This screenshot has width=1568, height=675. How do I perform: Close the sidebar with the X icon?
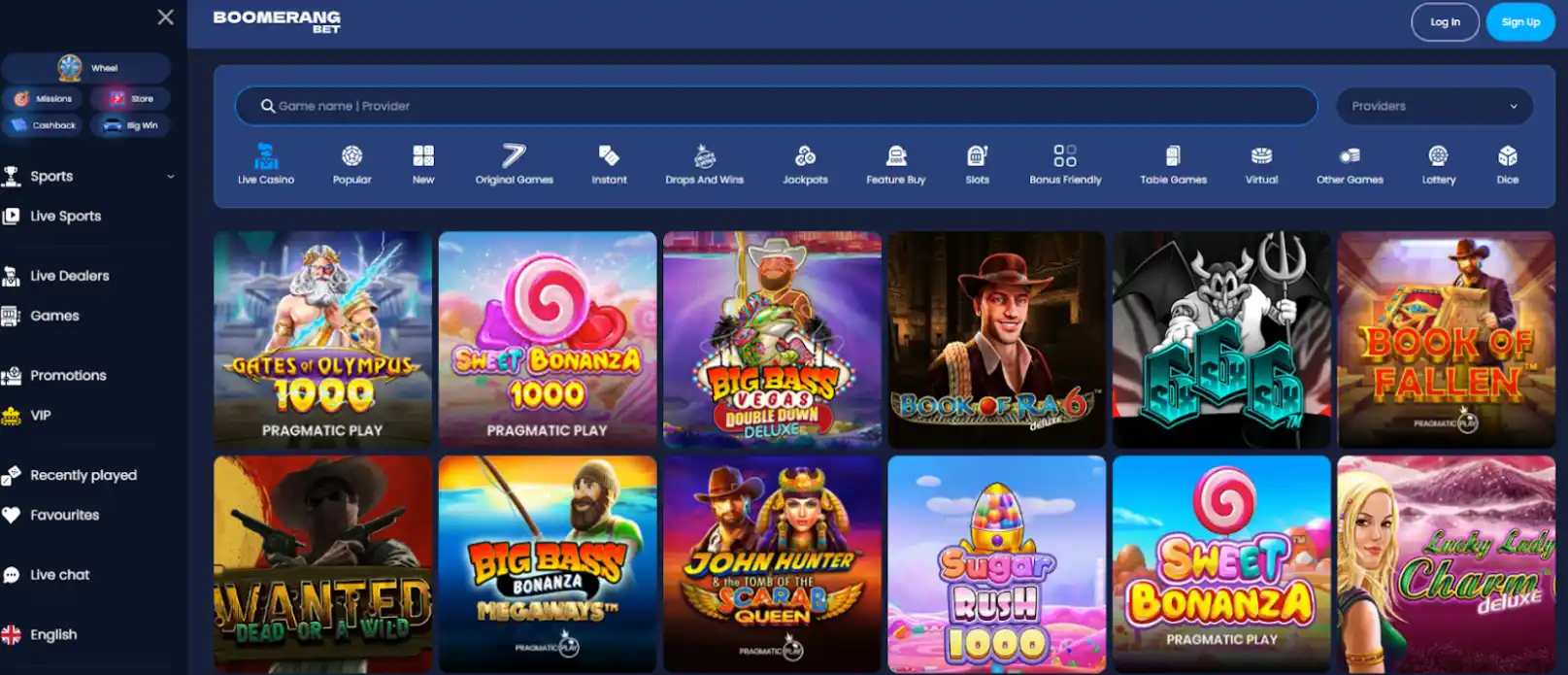[166, 17]
